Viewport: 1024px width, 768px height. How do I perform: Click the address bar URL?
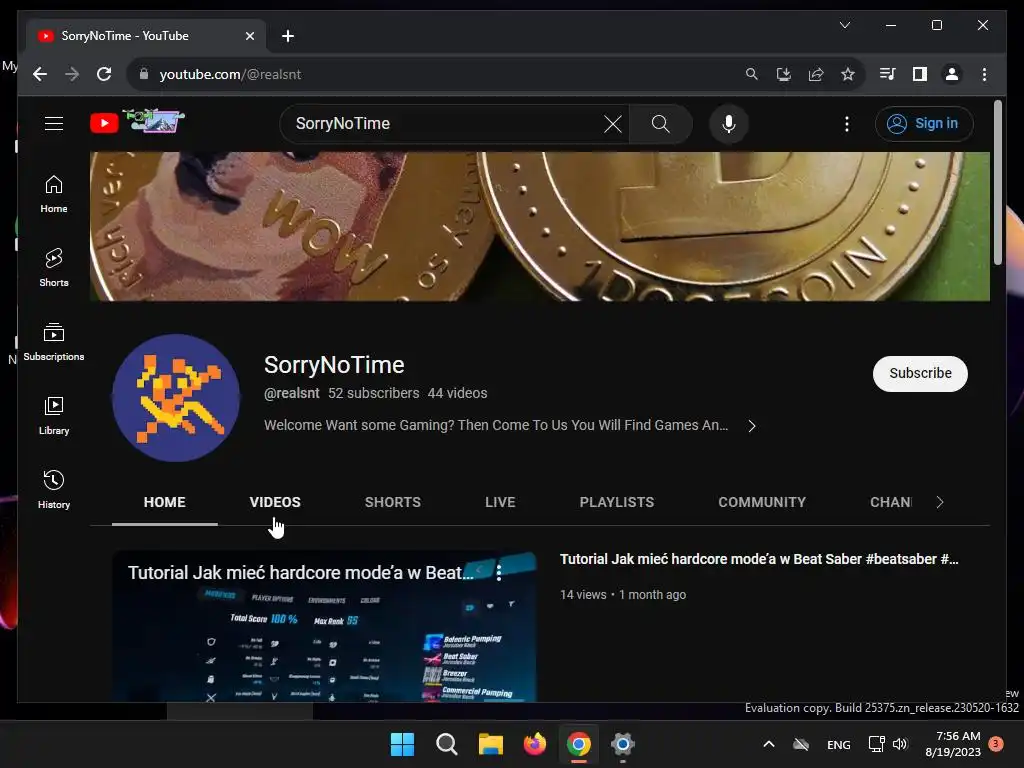pyautogui.click(x=230, y=74)
